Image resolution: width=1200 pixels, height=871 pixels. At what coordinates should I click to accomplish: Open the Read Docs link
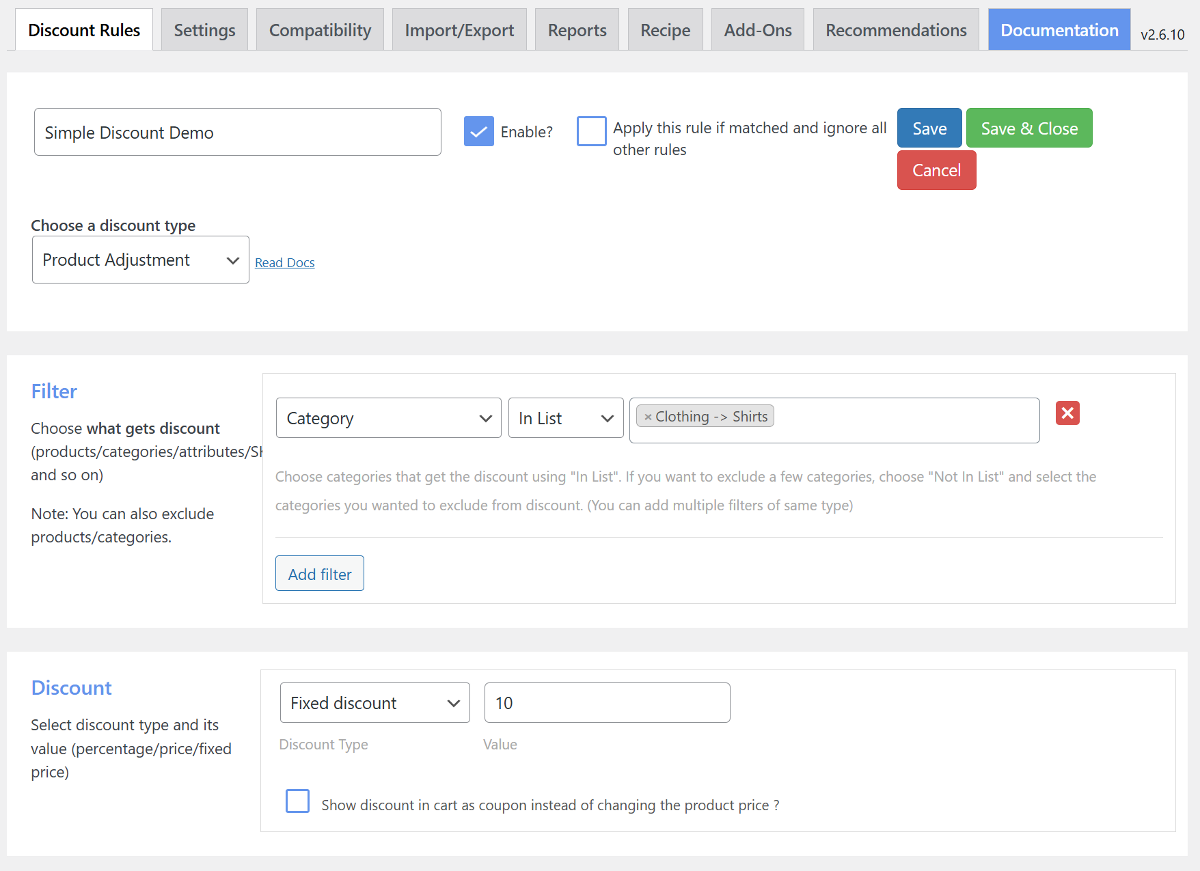285,263
